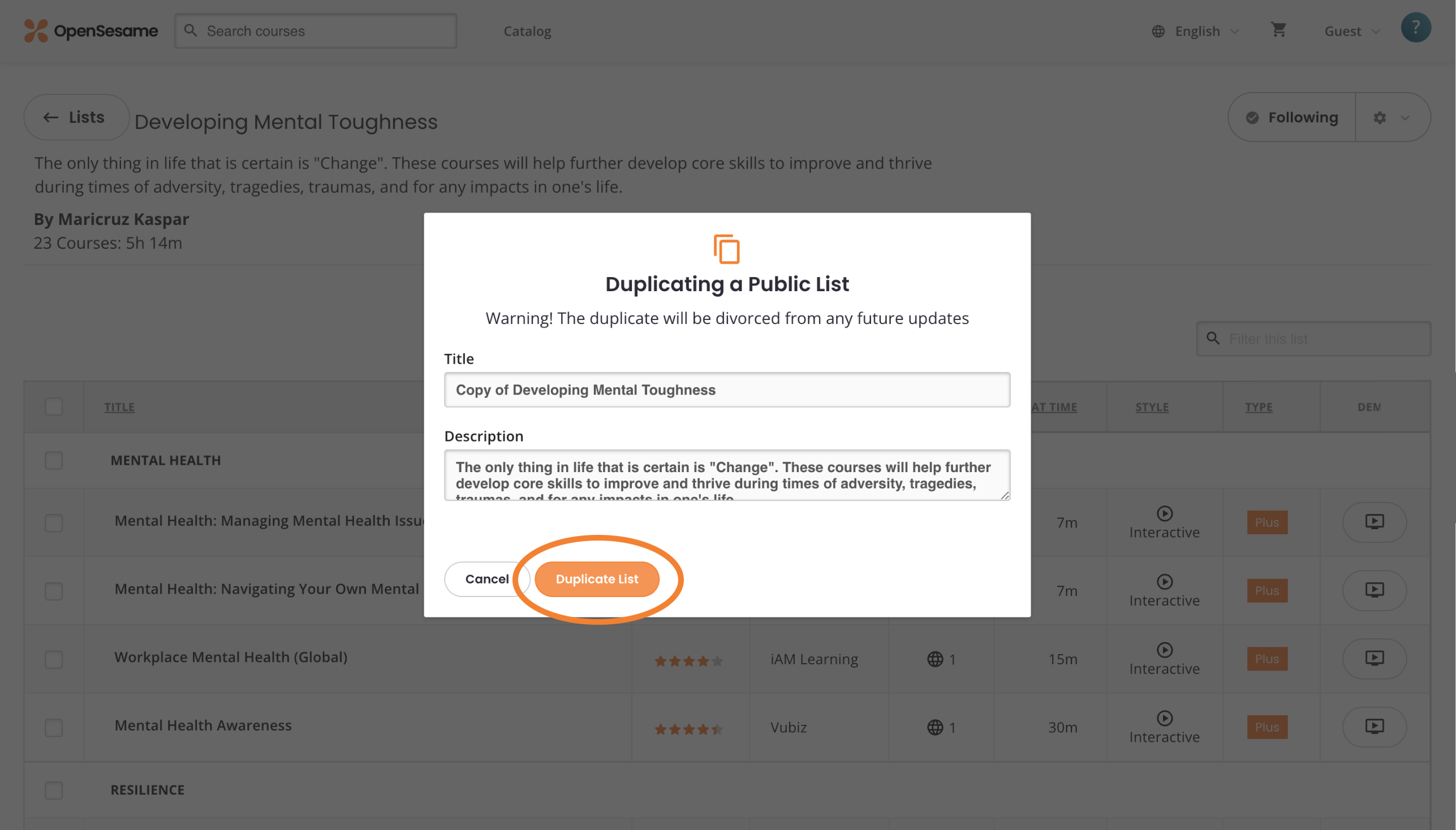
Task: Click the star rating for Workplace Mental Health
Action: tap(688, 661)
